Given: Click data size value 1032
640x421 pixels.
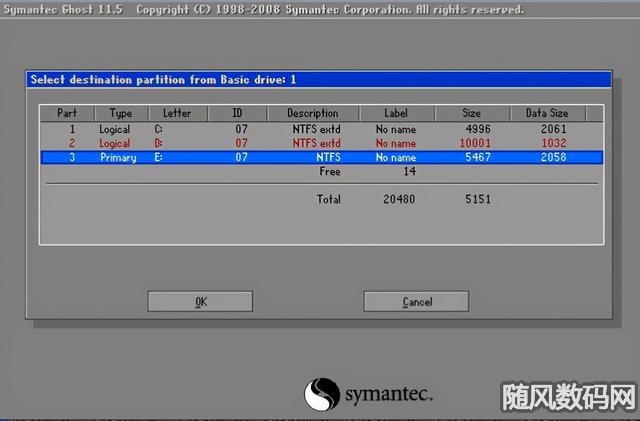Looking at the screenshot, I should pyautogui.click(x=554, y=143).
